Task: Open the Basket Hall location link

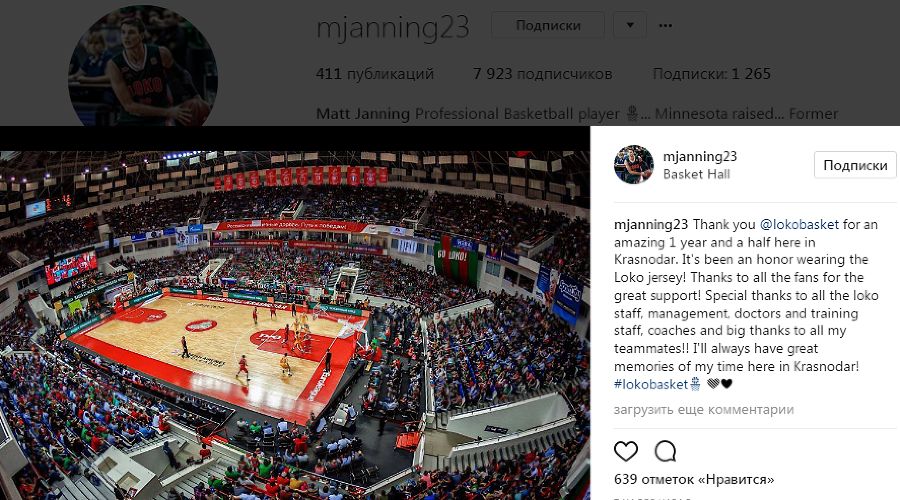Action: 696,174
